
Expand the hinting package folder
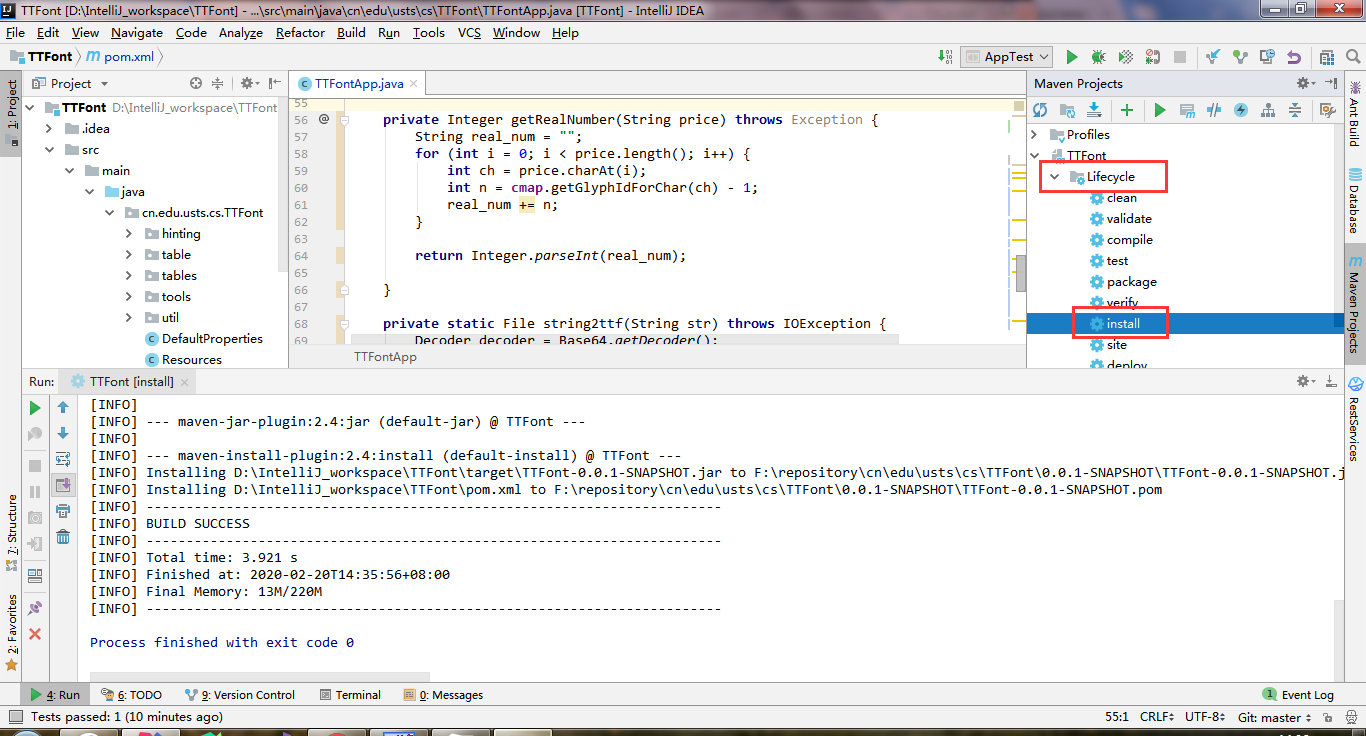(129, 234)
